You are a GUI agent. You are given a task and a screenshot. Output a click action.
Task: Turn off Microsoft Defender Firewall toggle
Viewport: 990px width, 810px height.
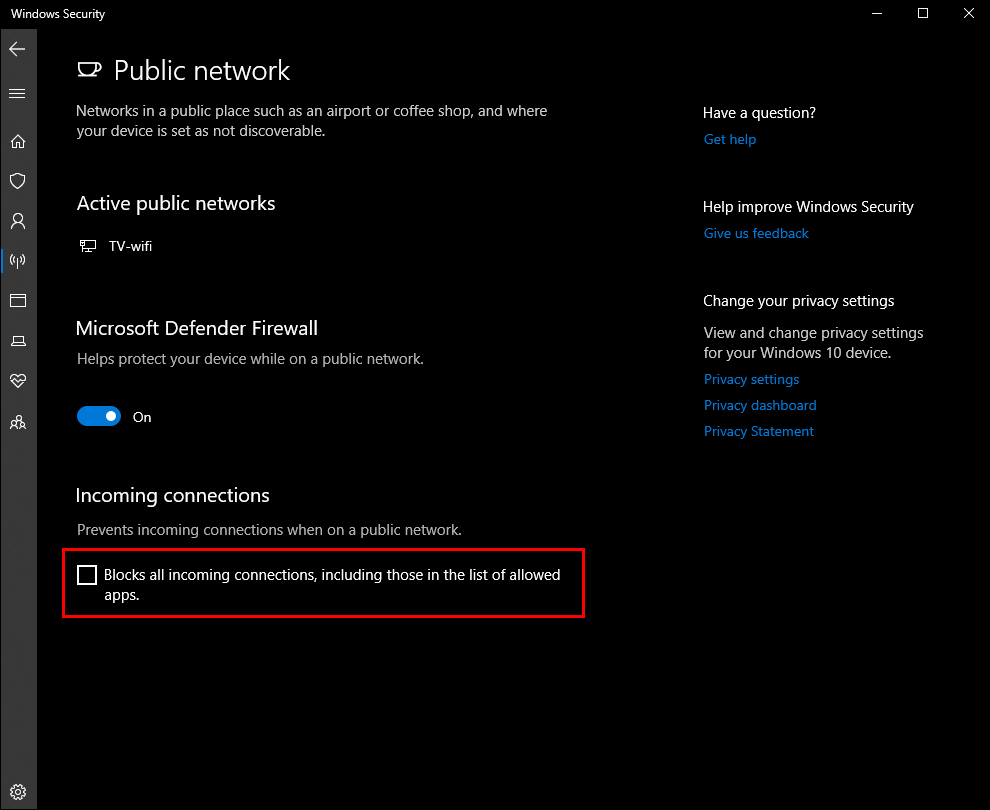coord(99,417)
